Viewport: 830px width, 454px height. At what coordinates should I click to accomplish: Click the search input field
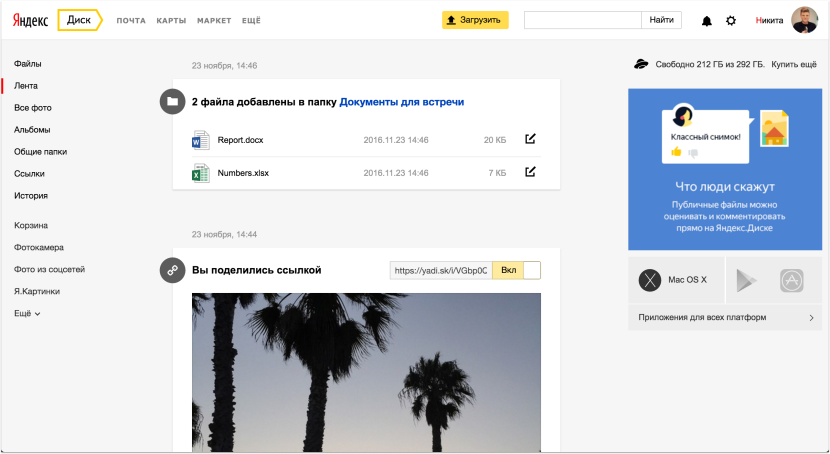coord(582,20)
